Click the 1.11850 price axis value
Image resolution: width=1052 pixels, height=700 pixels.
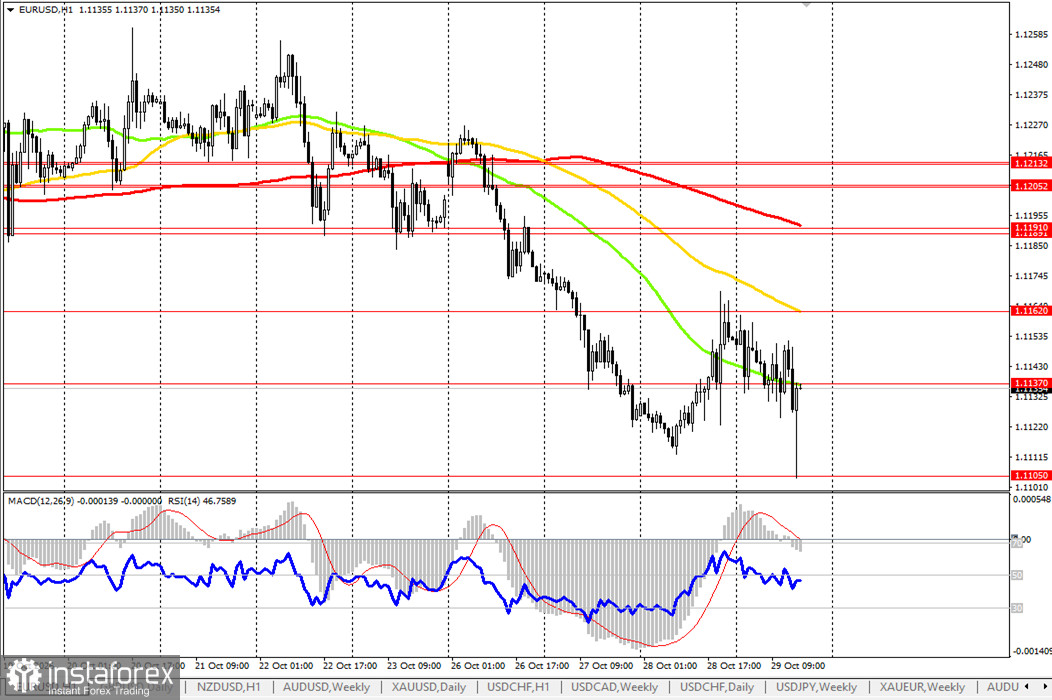(1031, 246)
